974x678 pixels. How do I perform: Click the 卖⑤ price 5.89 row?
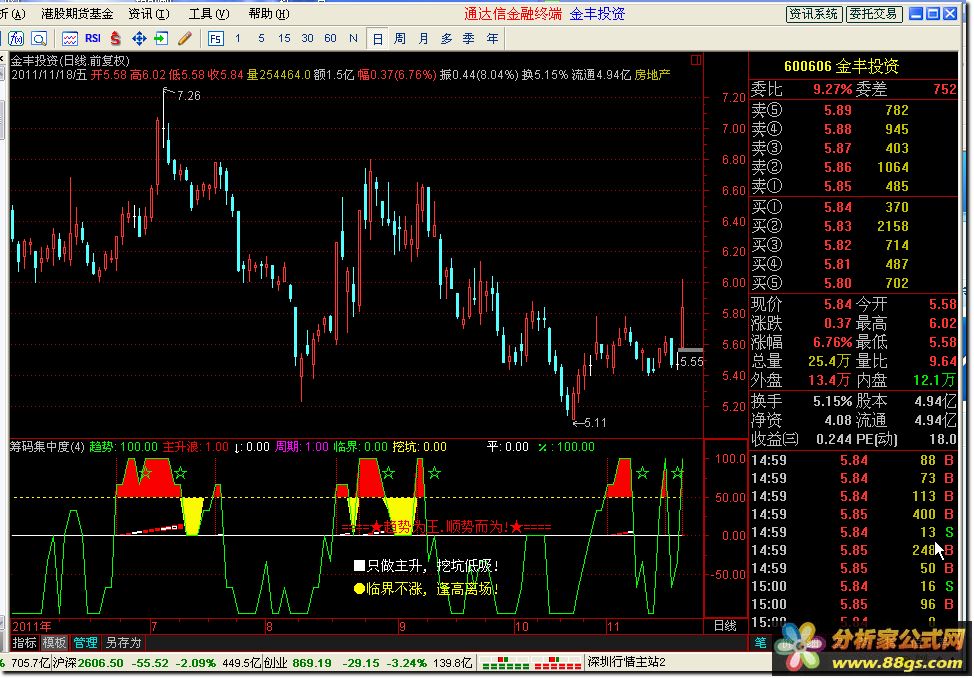point(854,110)
